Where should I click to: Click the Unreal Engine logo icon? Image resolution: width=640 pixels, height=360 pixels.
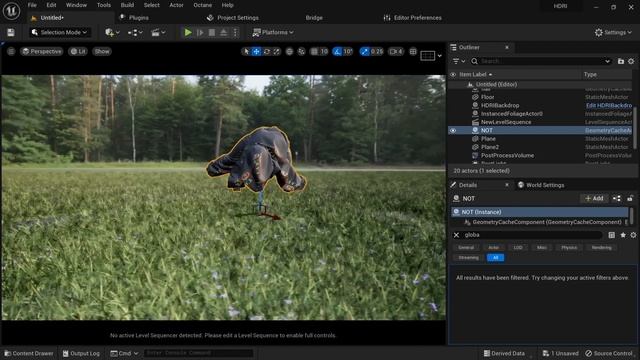coord(11,11)
